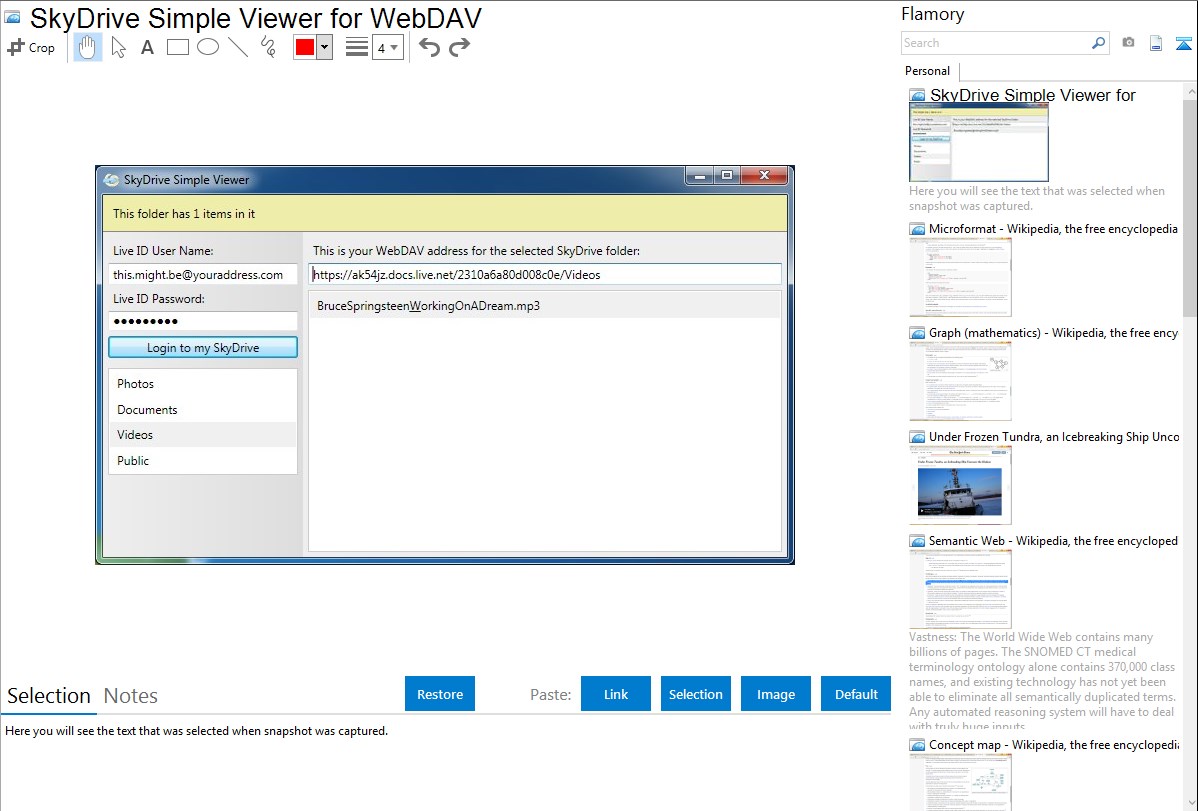Click 'Concept map - Wikipedia' title
This screenshot has height=811, width=1198.
[x=1054, y=745]
